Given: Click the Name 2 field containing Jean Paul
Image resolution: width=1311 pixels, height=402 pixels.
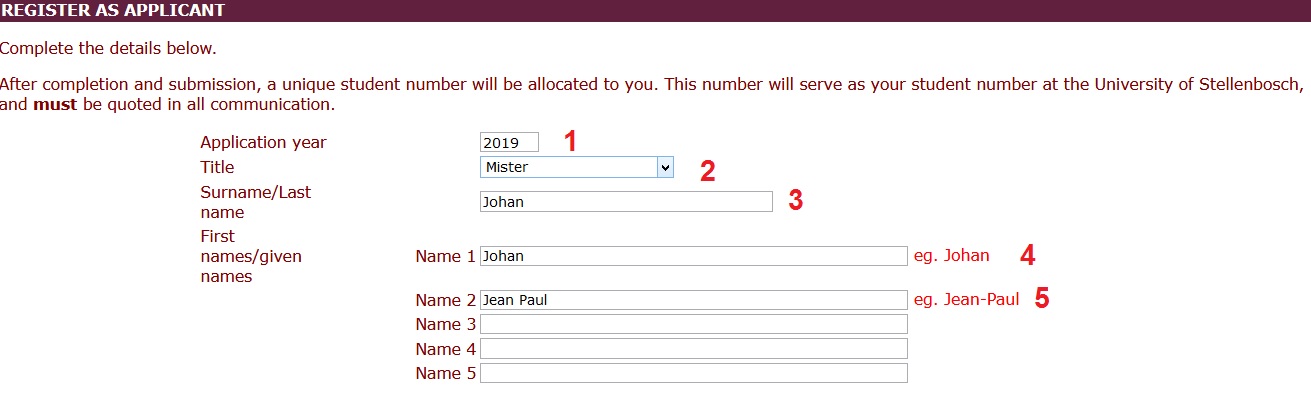Looking at the screenshot, I should coord(693,300).
